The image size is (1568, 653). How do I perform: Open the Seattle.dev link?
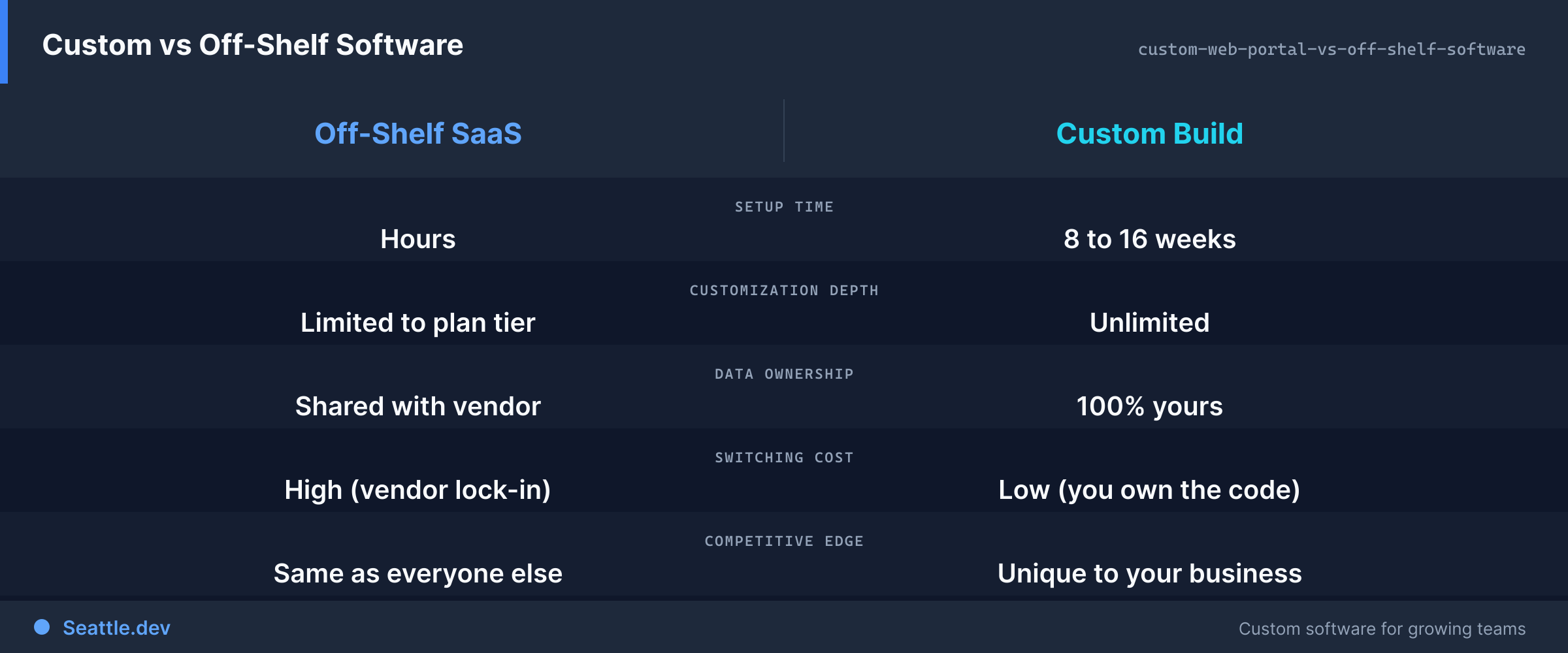click(116, 628)
